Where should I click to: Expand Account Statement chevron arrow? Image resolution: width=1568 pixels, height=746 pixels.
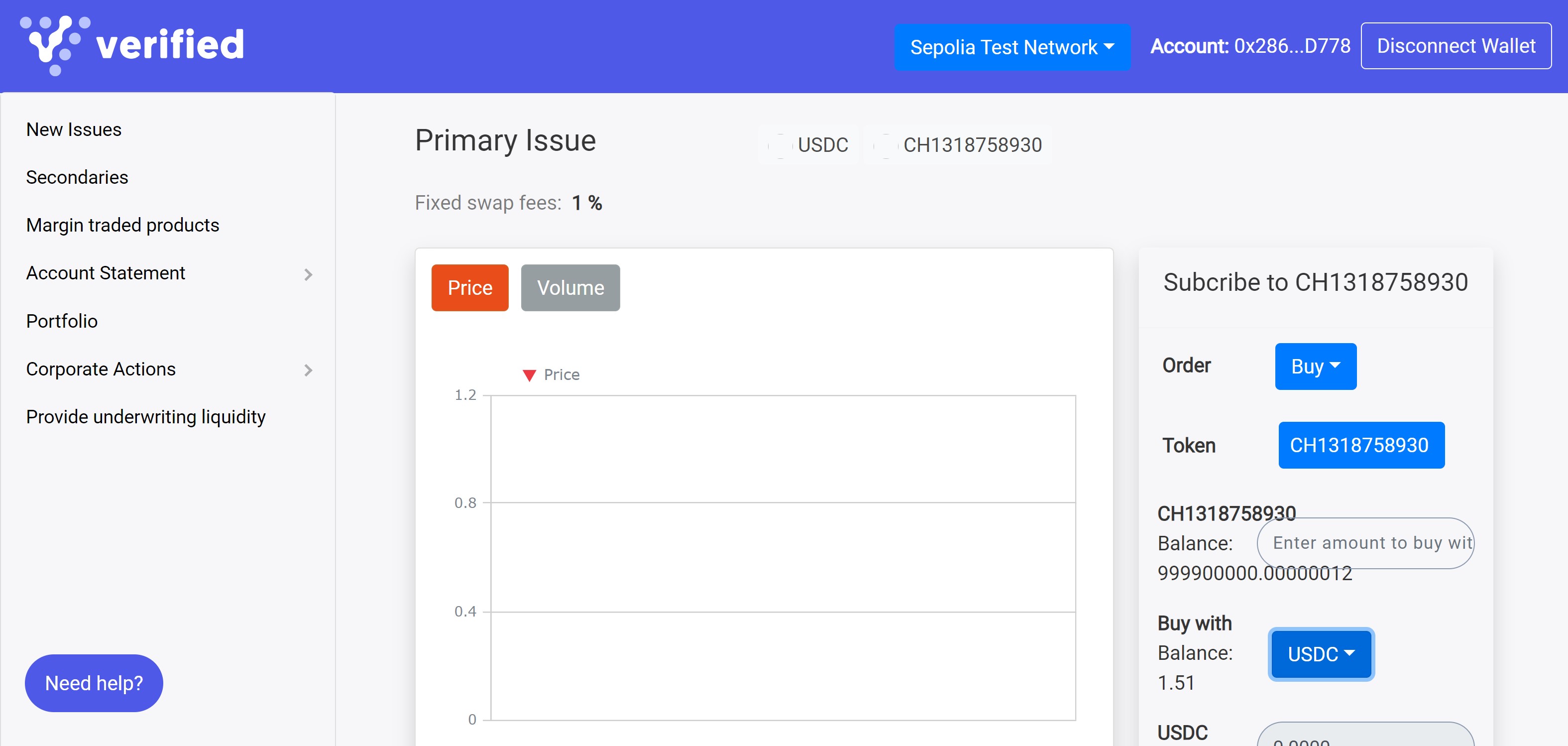point(308,274)
